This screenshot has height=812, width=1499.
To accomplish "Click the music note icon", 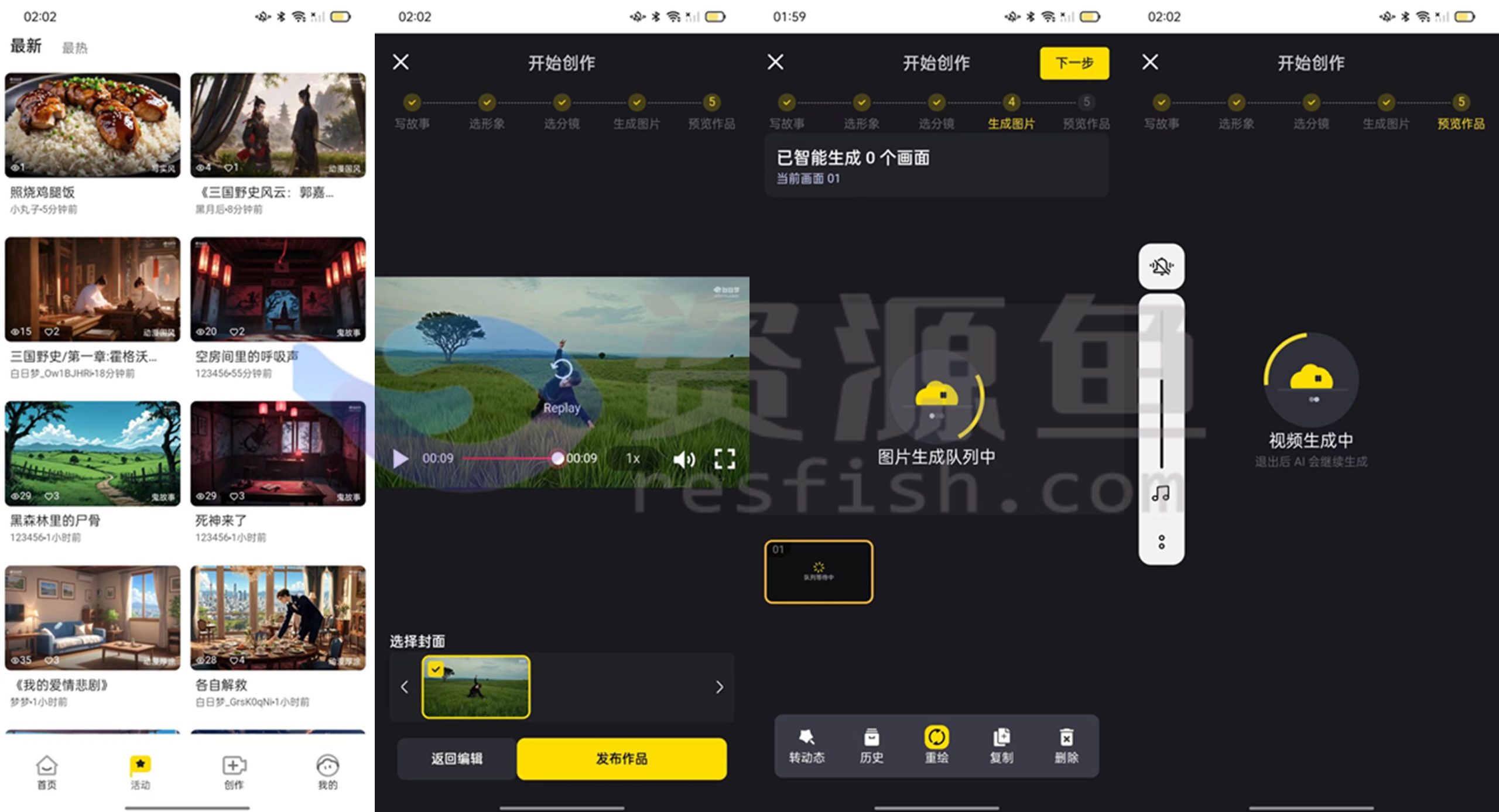I will 1161,492.
